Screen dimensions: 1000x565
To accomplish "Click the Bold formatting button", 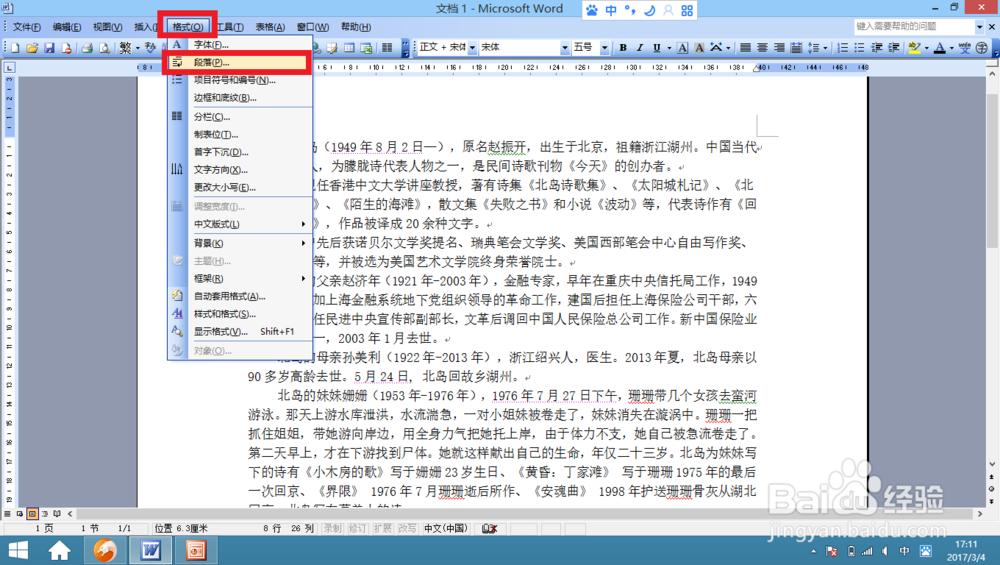I will coord(623,48).
